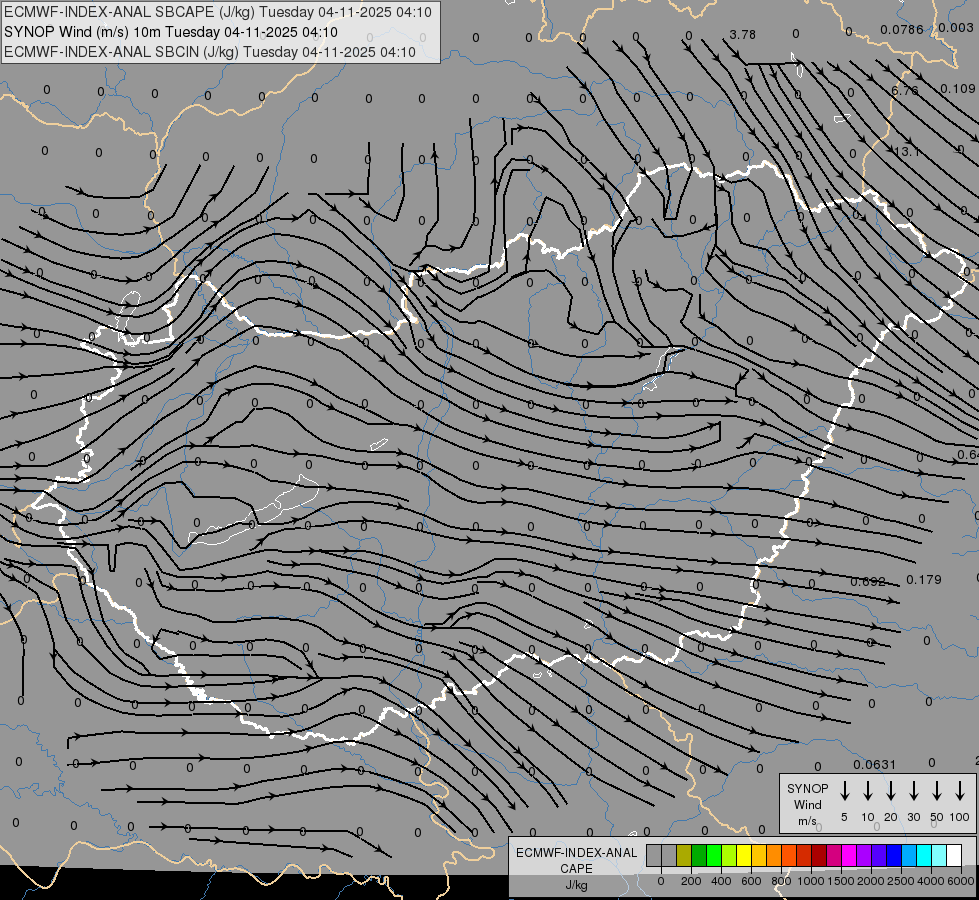Click the 0.0786 CAPE value on map
The width and height of the screenshot is (979, 900).
tap(902, 29)
